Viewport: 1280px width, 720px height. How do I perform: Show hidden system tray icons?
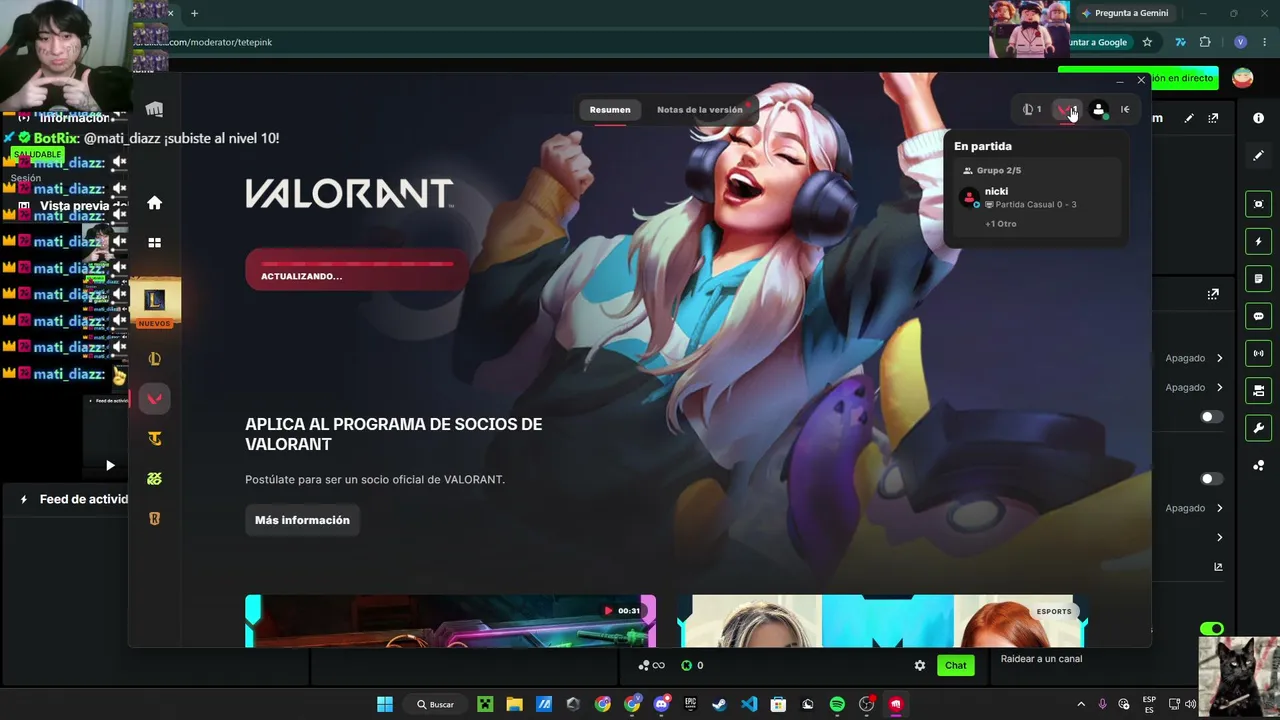[x=1080, y=704]
